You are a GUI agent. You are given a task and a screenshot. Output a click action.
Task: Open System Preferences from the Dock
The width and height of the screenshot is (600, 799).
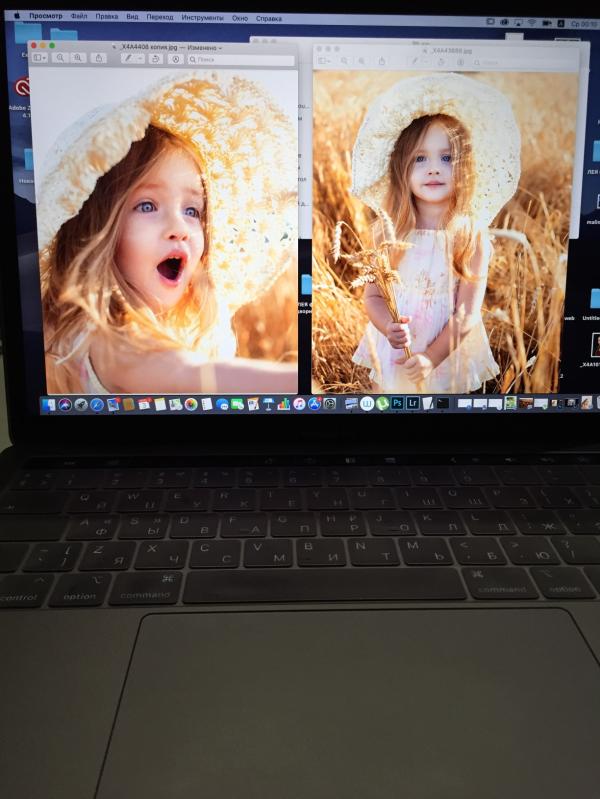pyautogui.click(x=330, y=405)
